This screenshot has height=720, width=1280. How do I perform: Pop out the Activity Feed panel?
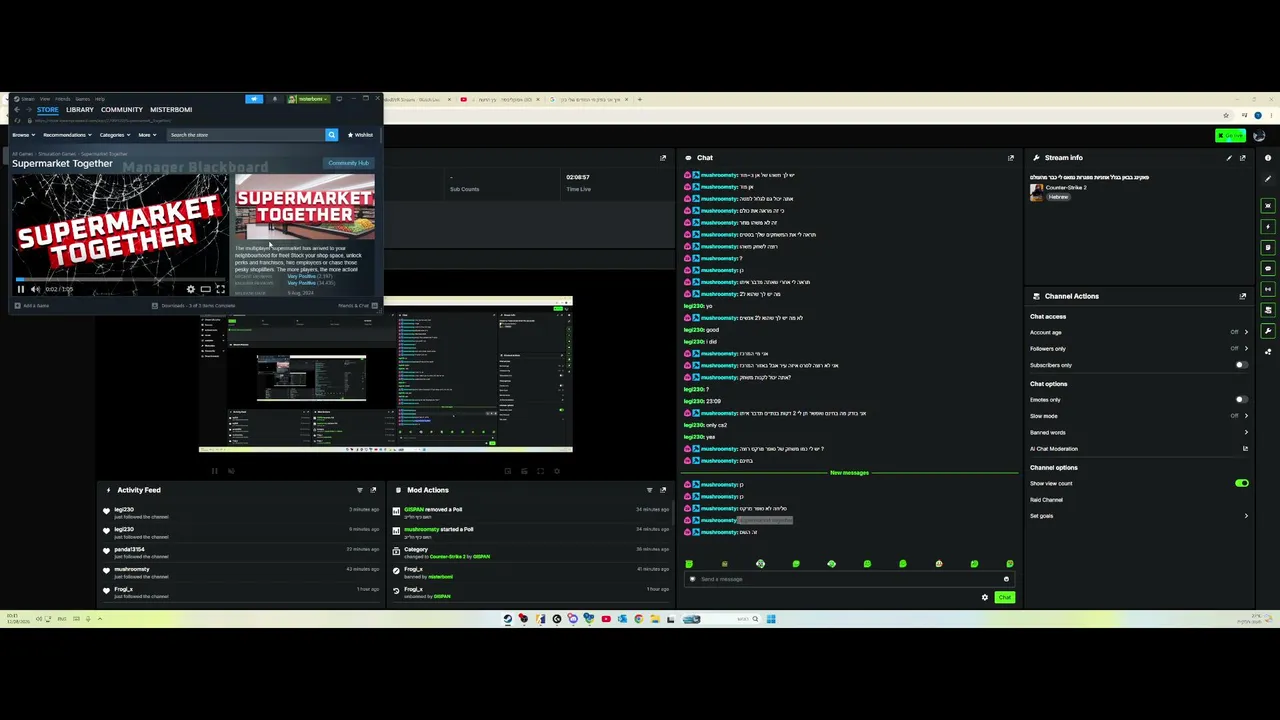373,490
